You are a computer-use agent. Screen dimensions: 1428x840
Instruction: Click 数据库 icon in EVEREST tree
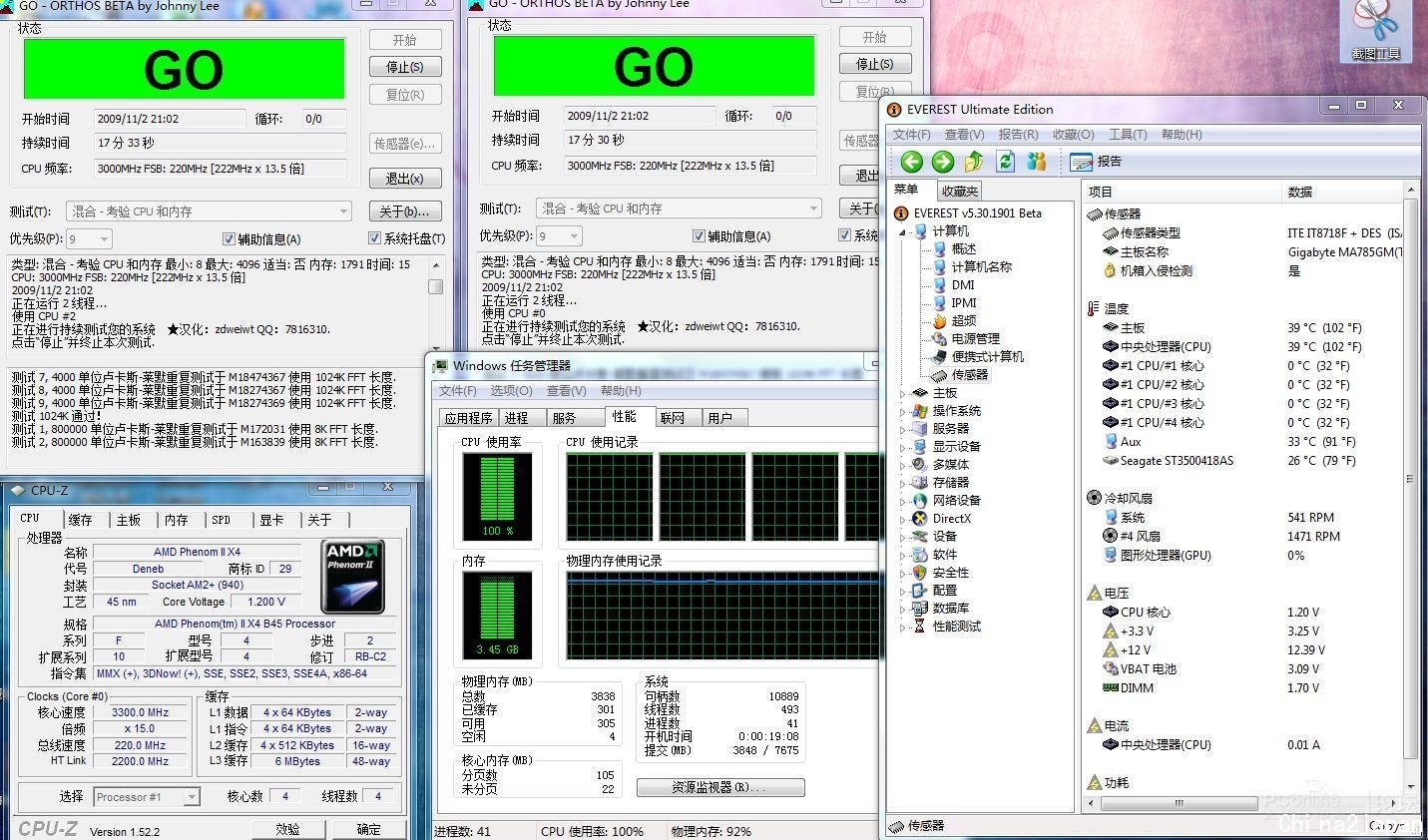(x=920, y=609)
